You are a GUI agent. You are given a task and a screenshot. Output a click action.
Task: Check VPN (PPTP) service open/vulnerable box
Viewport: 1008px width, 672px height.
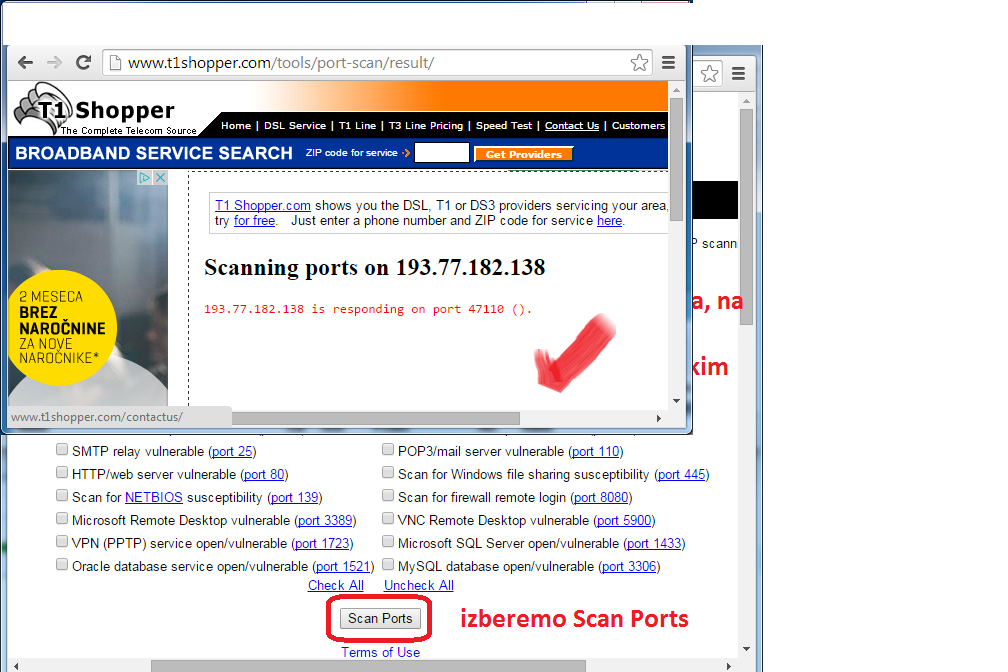click(x=62, y=541)
